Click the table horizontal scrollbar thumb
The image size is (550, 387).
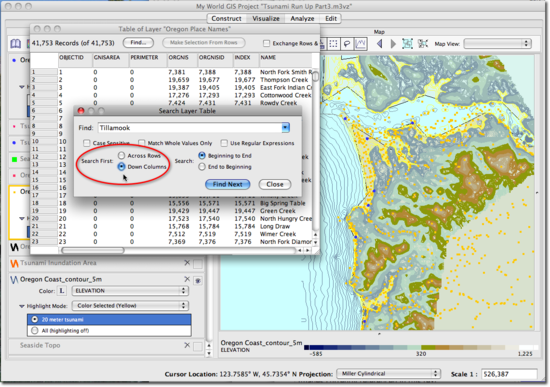click(93, 251)
